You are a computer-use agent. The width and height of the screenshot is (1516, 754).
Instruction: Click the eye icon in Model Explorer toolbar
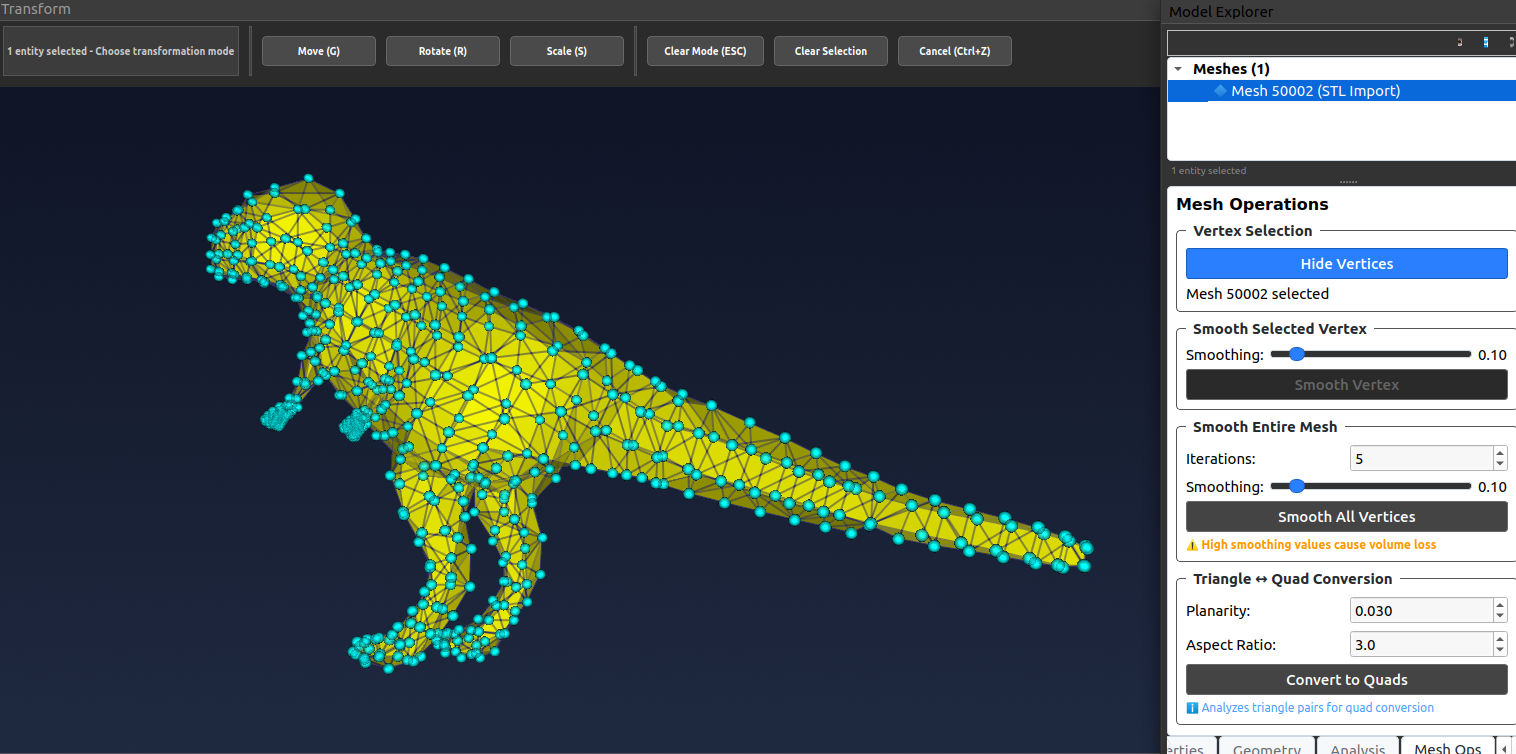[x=1460, y=42]
